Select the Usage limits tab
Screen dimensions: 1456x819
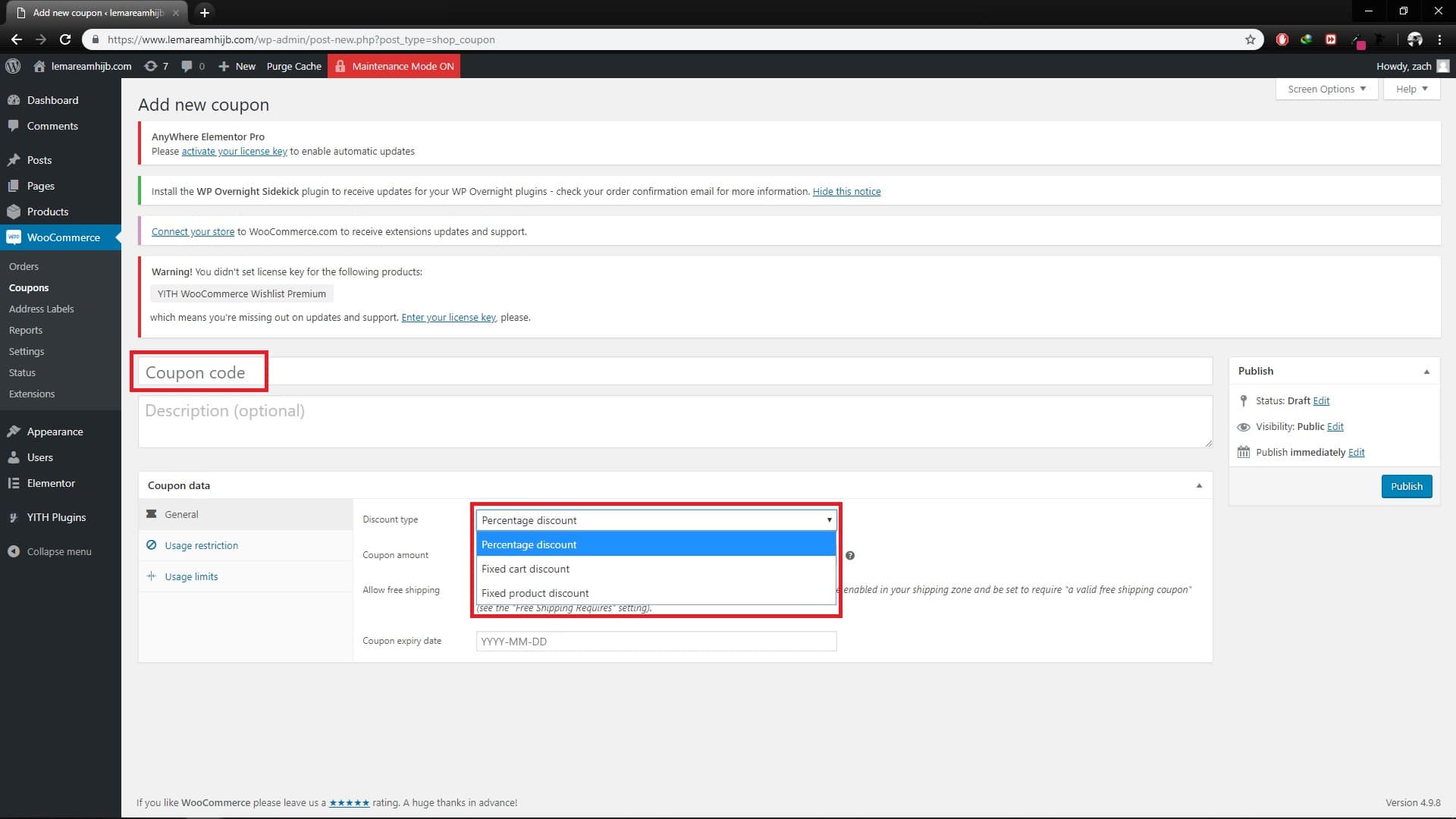[246, 576]
